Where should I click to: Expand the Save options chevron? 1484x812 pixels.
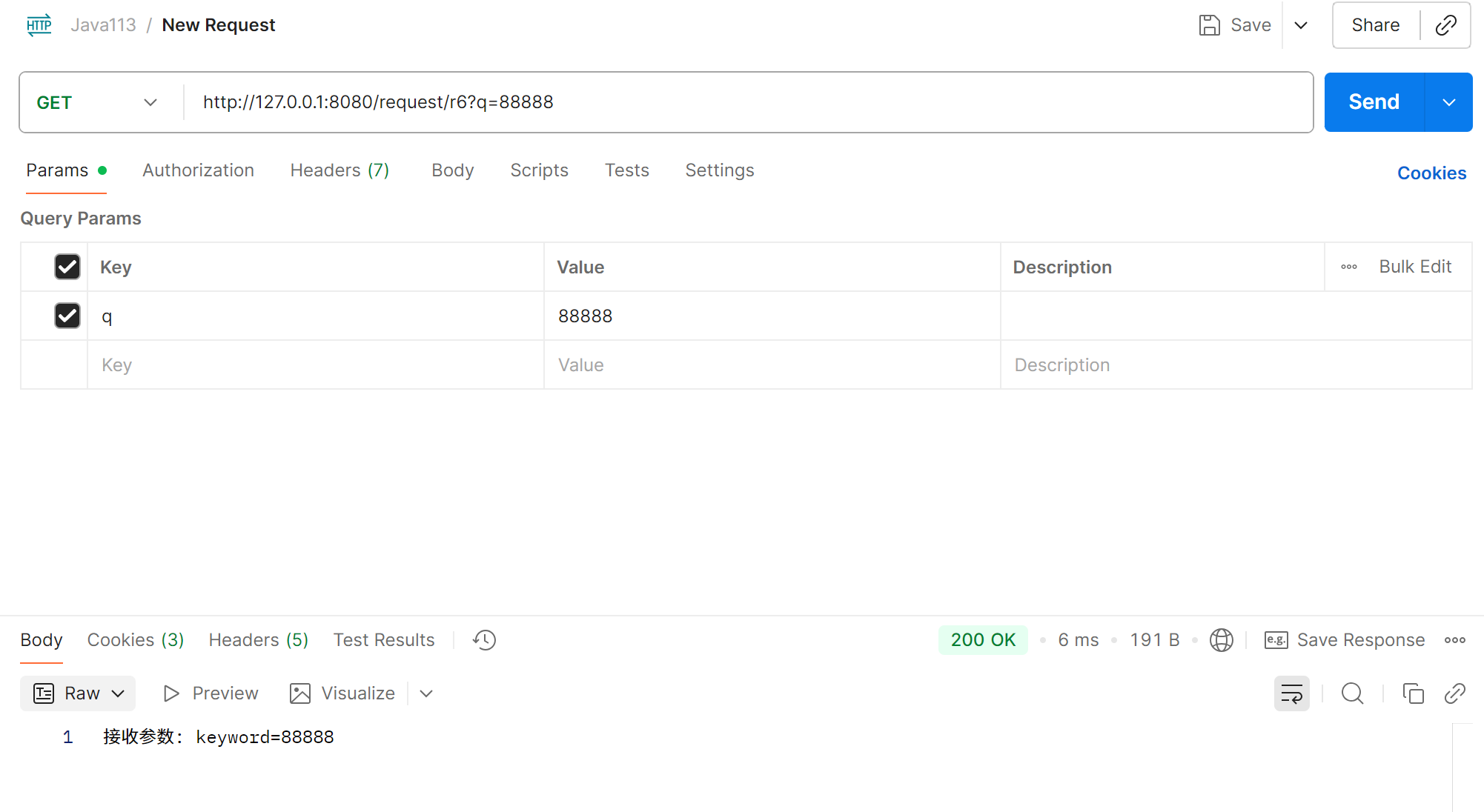[1301, 25]
